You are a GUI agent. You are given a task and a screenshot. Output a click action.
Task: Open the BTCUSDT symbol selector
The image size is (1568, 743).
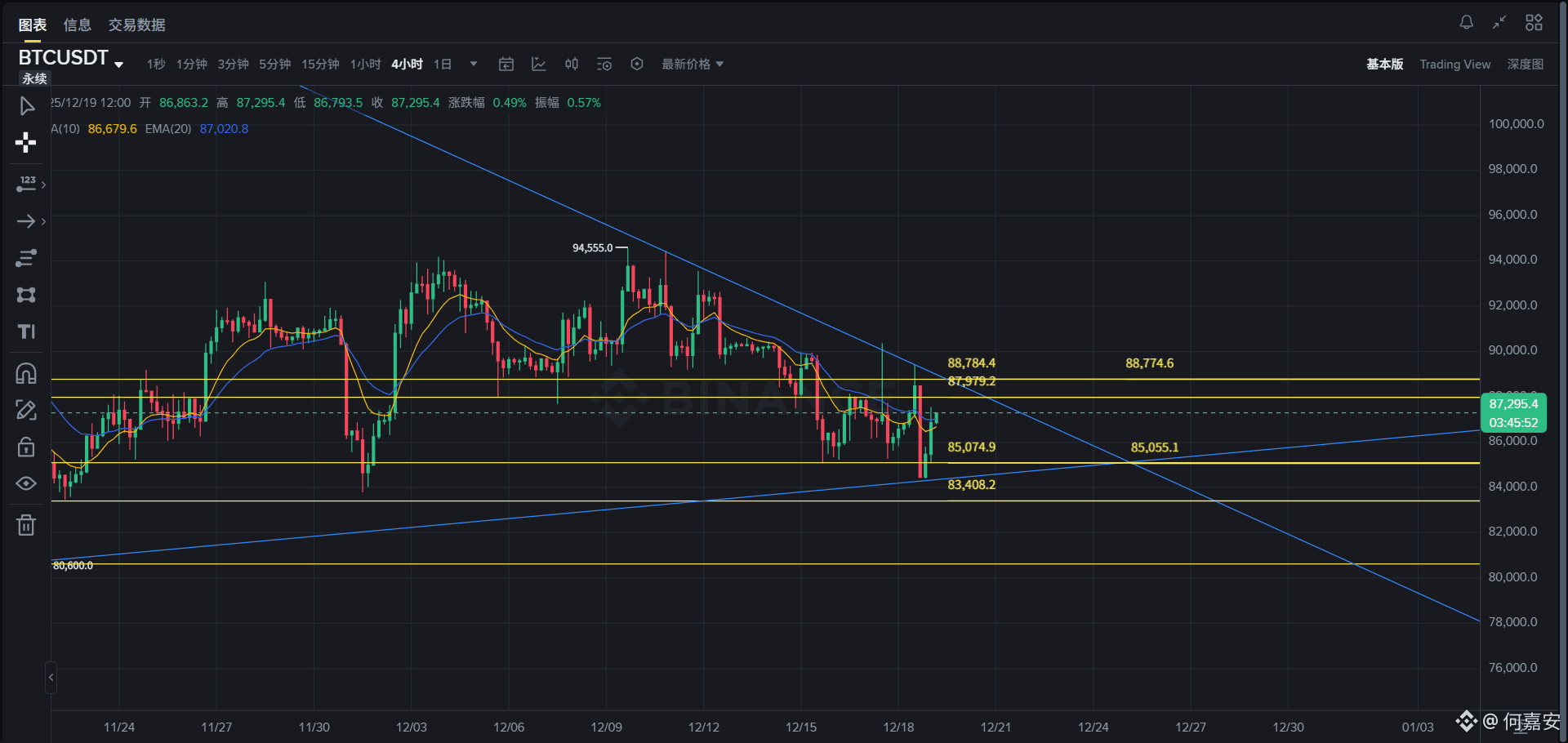pyautogui.click(x=71, y=58)
